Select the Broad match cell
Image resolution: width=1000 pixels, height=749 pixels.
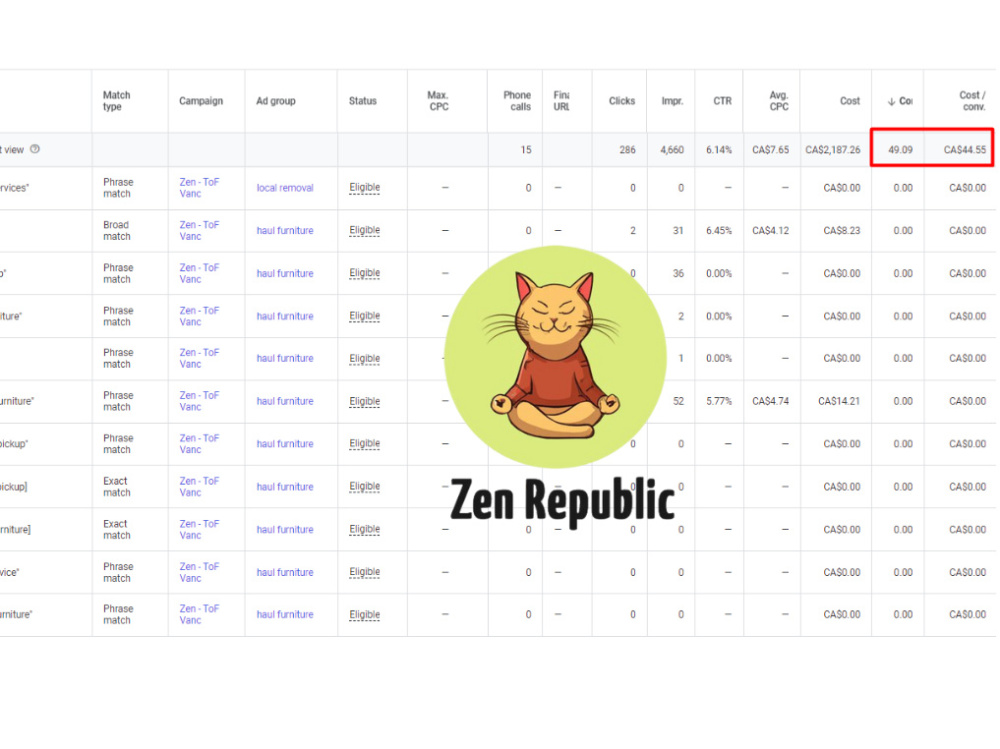click(117, 231)
